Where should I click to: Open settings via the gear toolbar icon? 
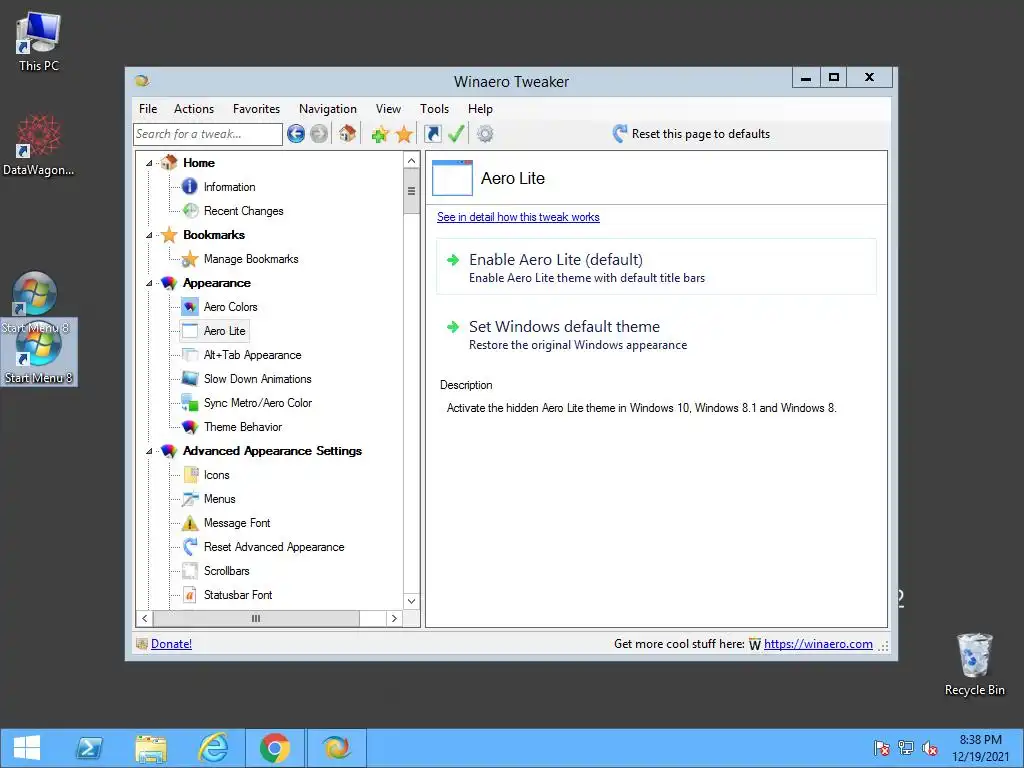point(485,134)
